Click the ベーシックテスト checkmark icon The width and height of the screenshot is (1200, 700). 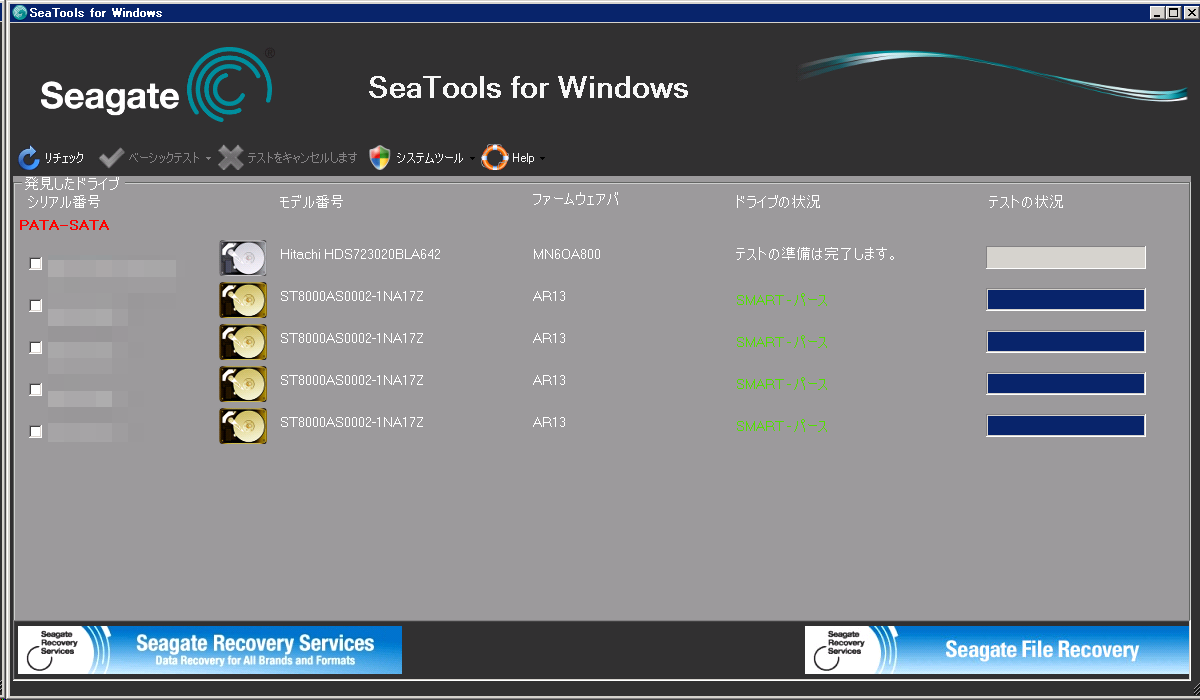tap(111, 157)
